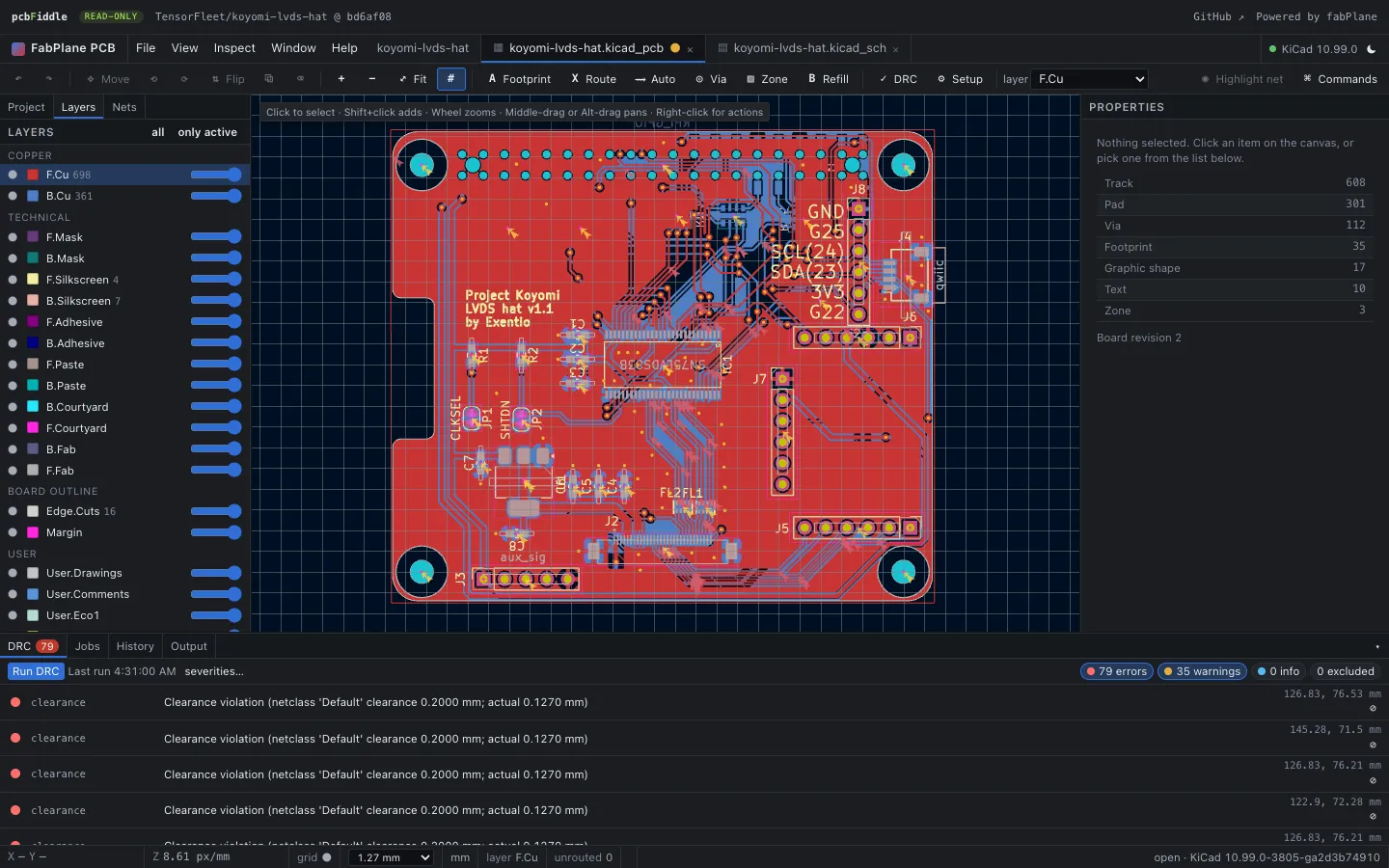Toggle the 35 warnings filter
1389x868 pixels.
(1202, 671)
